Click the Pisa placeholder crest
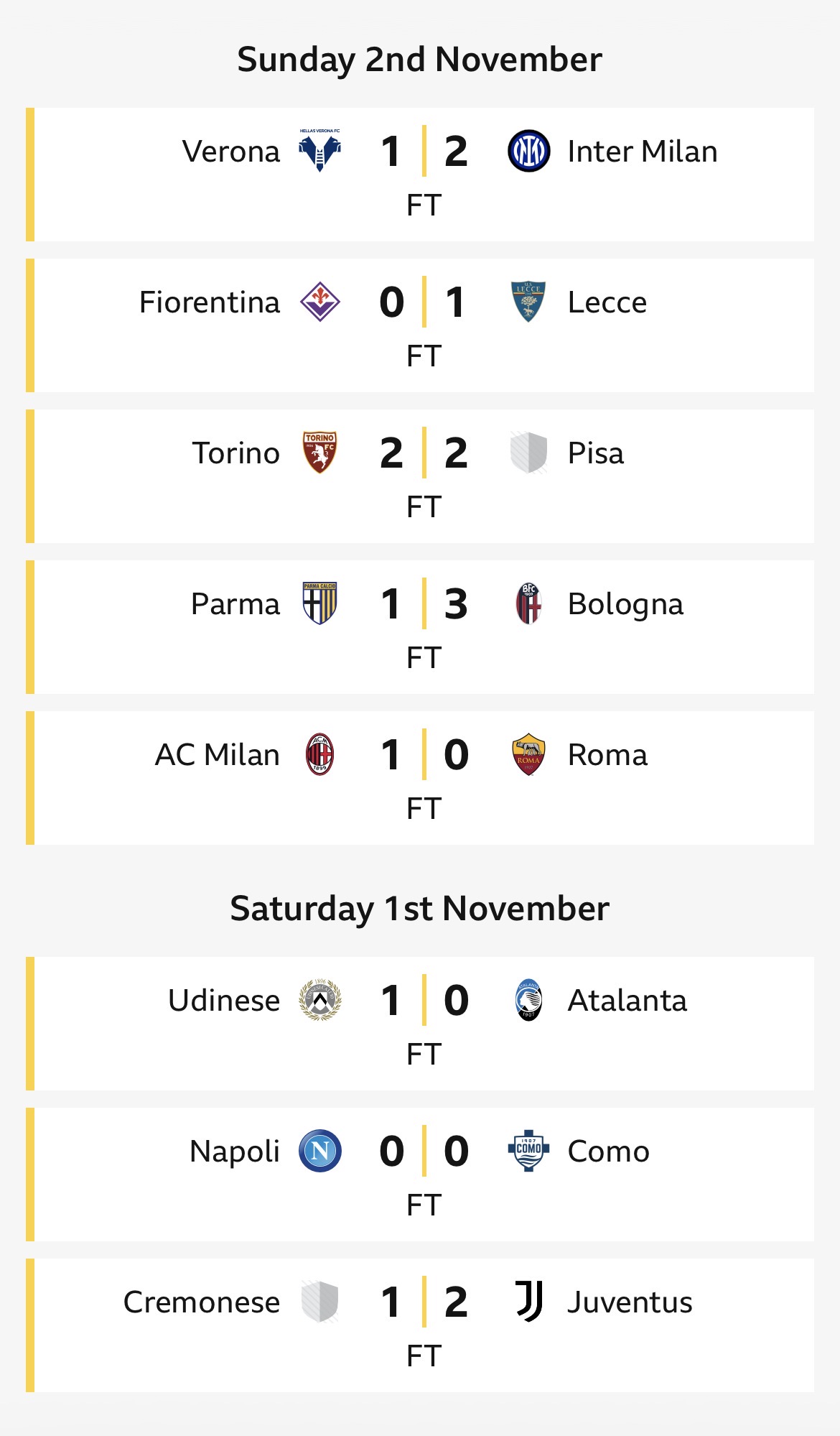Image resolution: width=840 pixels, height=1436 pixels. 528,453
